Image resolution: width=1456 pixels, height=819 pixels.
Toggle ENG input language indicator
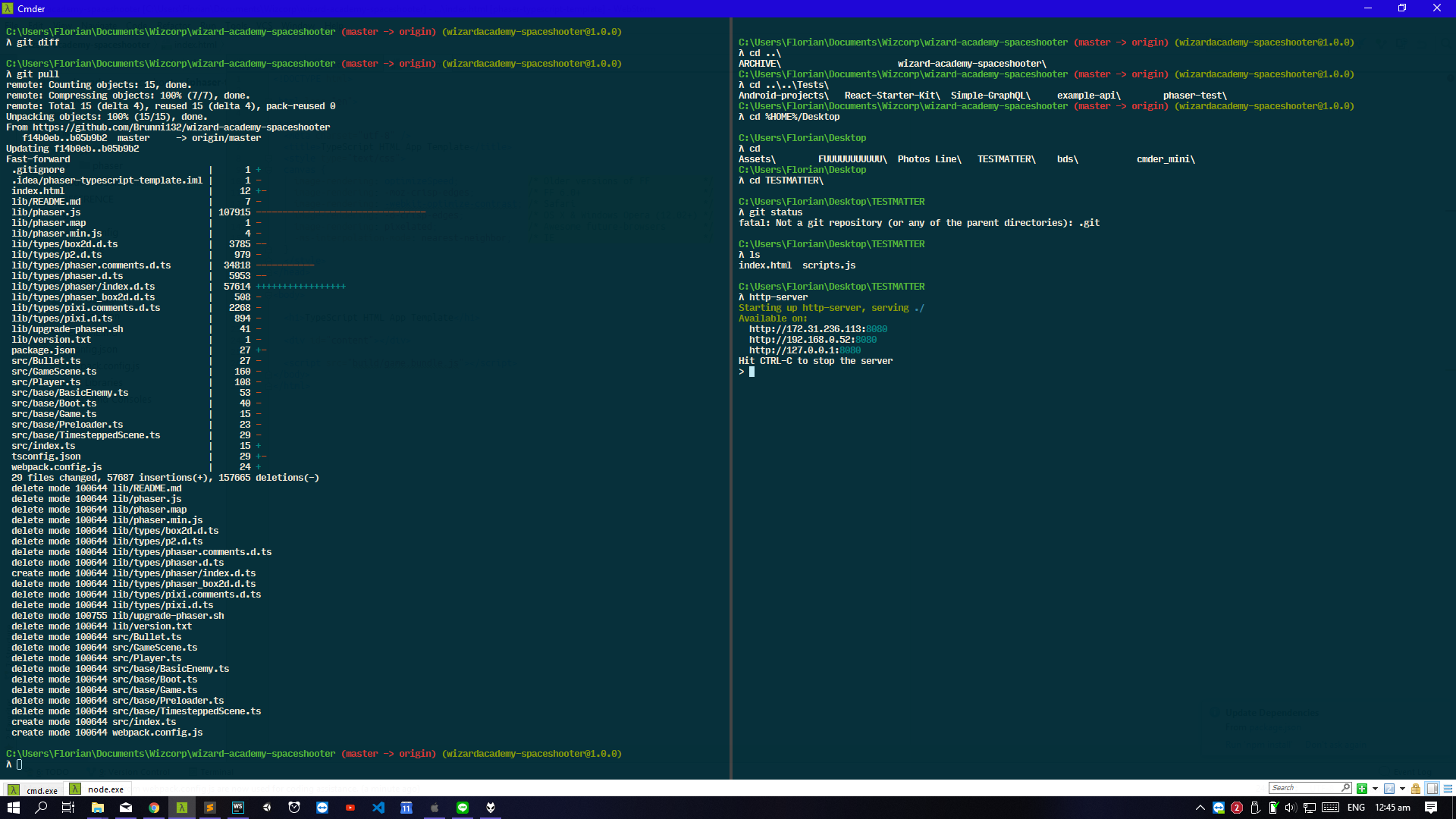click(1356, 808)
